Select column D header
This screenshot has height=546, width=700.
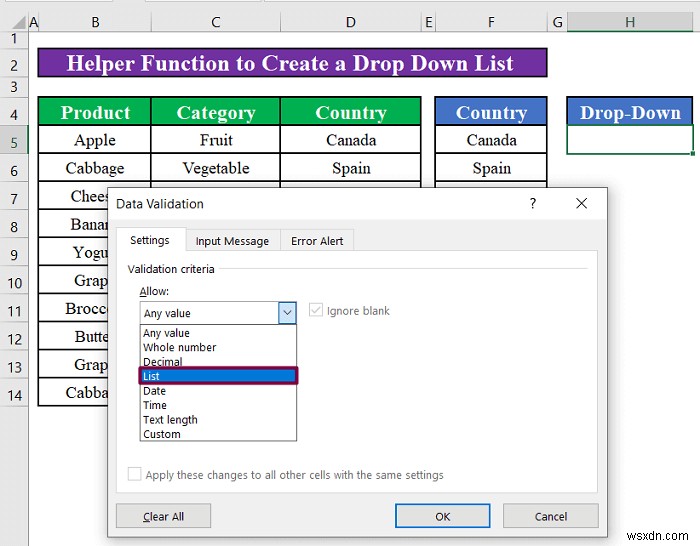tap(351, 22)
